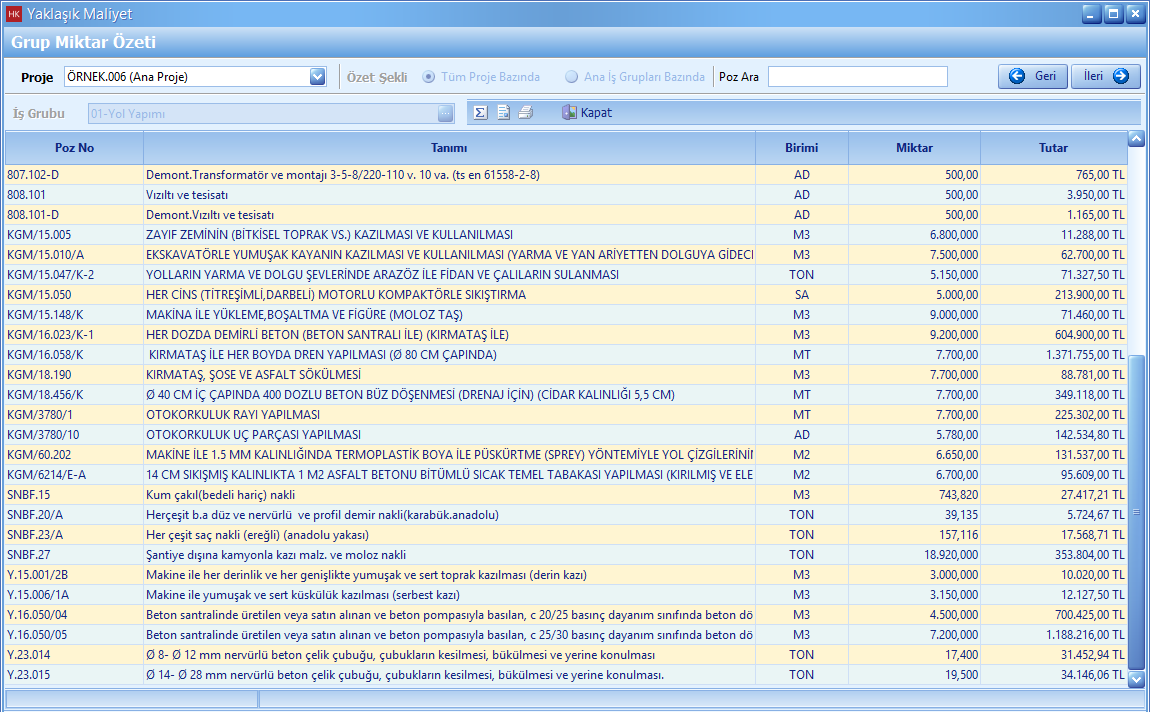Click the Tutar column header

coord(1053,148)
